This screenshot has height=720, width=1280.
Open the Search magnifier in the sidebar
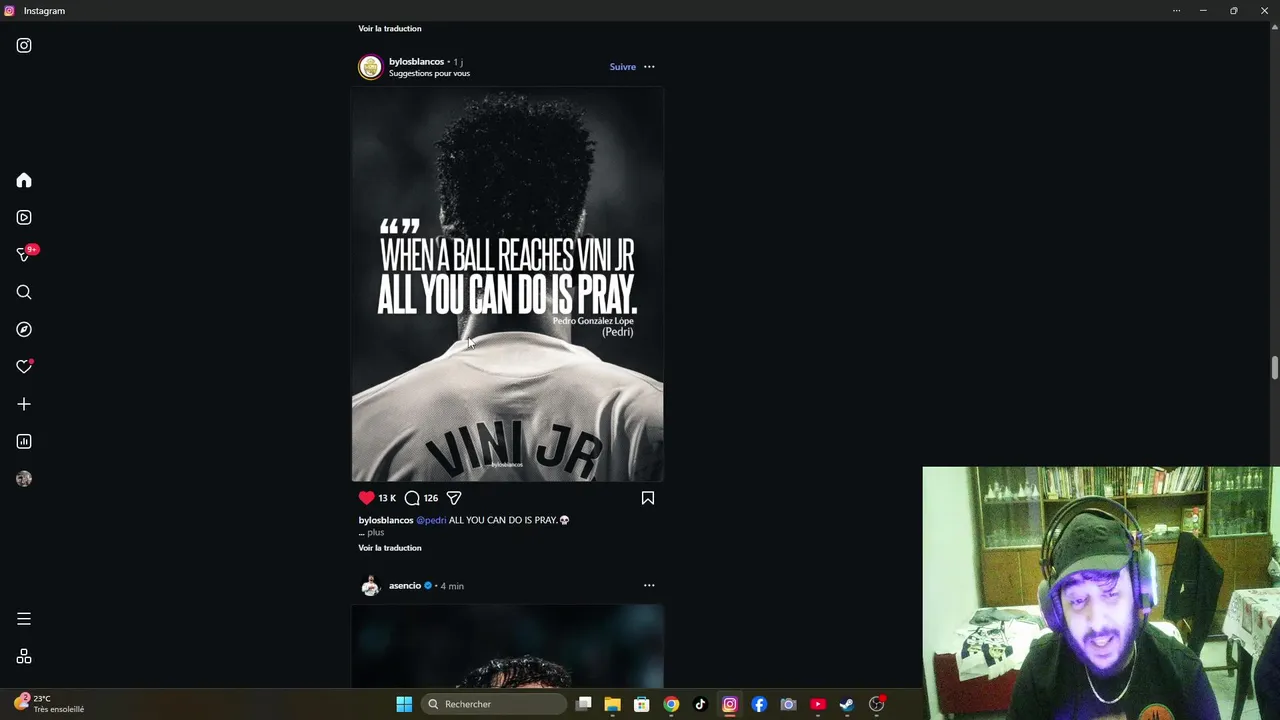click(x=24, y=292)
